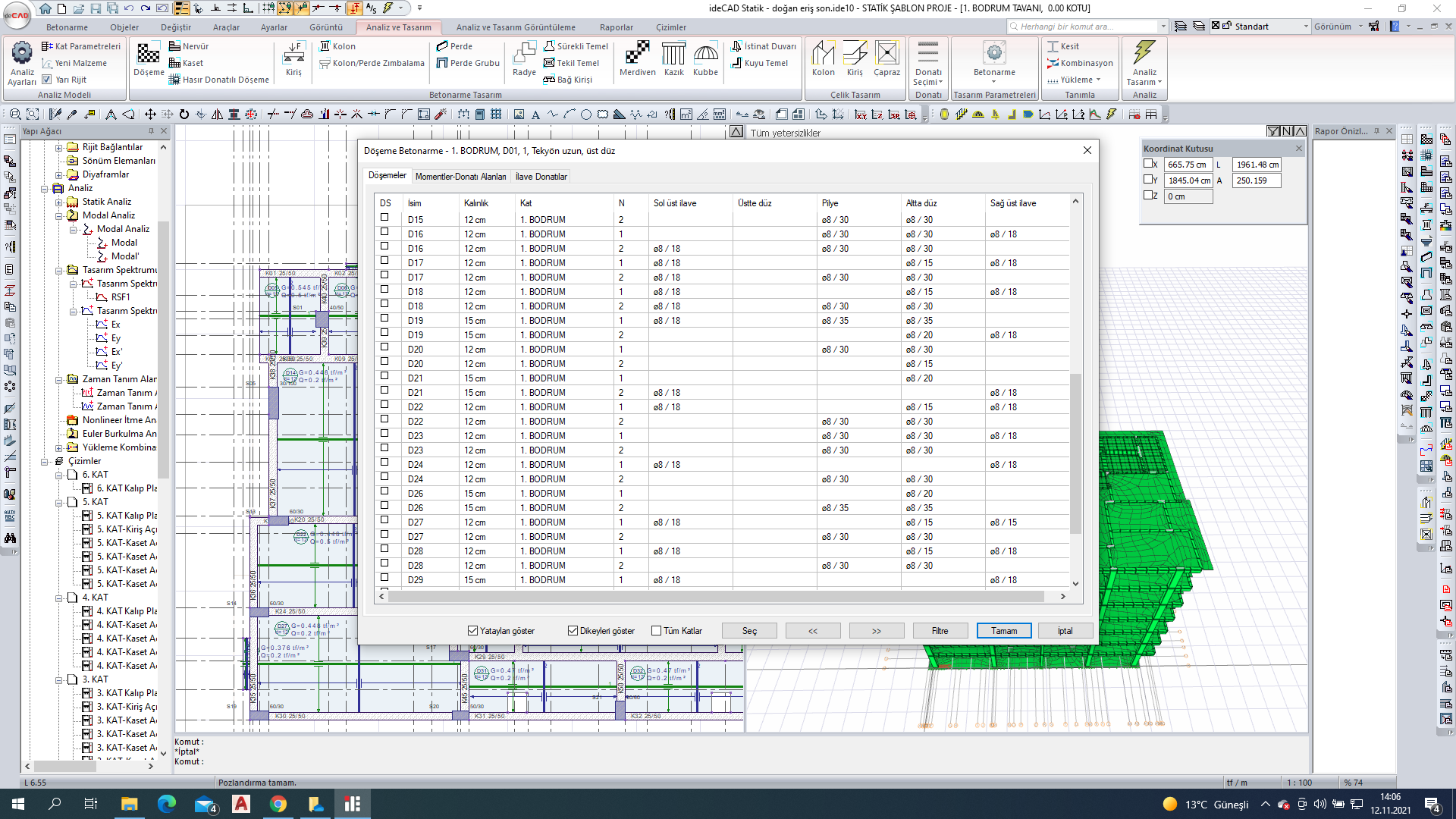Select the Perde shear wall tool
The height and width of the screenshot is (819, 1456).
coord(454,46)
